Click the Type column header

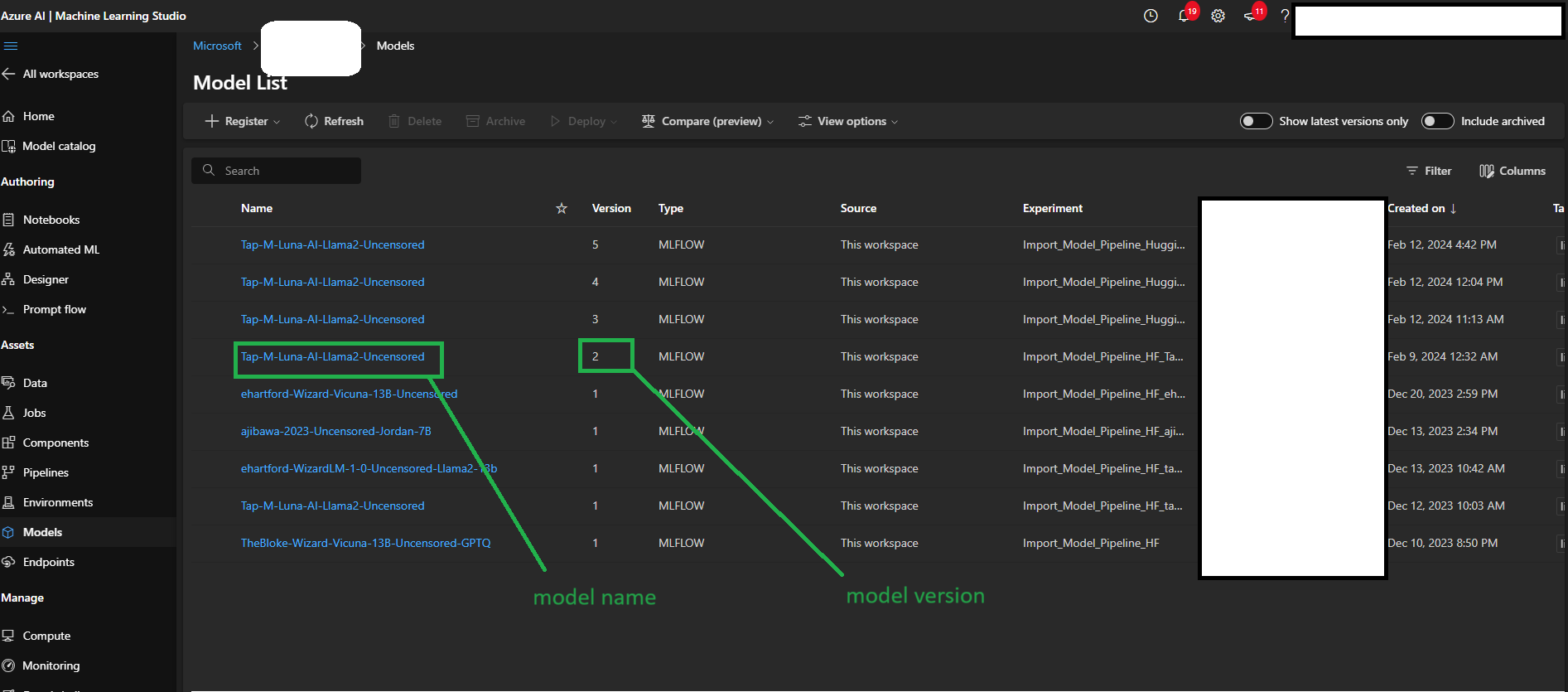pos(671,208)
